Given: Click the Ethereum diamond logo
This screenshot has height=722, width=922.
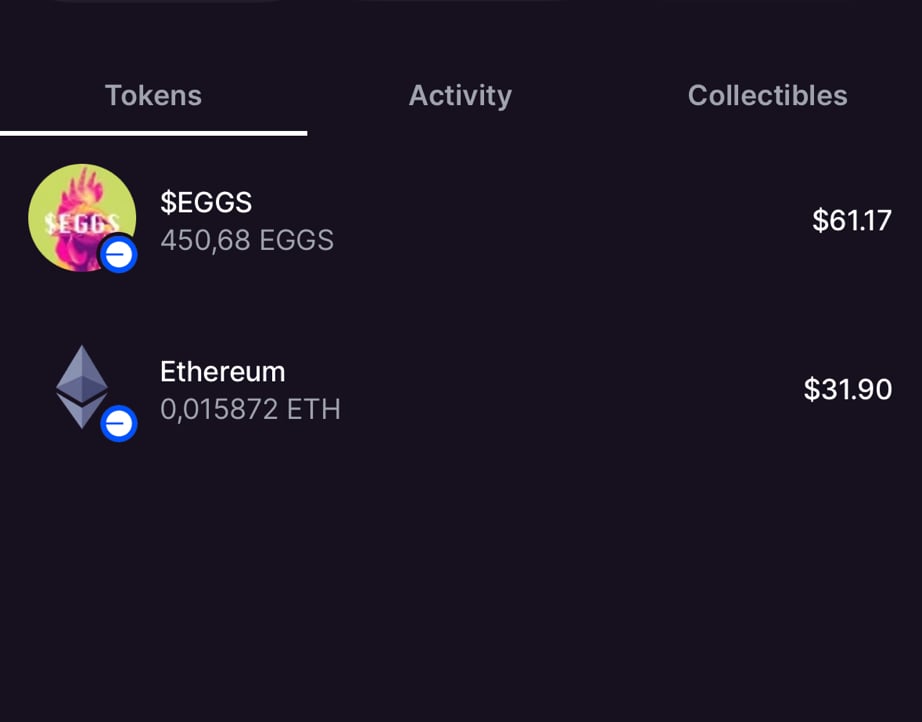Looking at the screenshot, I should click(81, 387).
